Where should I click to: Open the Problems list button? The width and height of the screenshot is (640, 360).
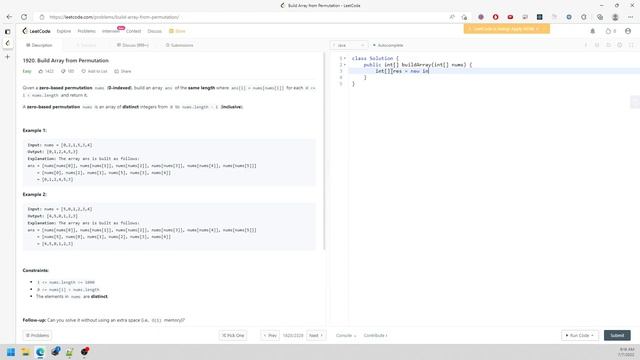37,336
